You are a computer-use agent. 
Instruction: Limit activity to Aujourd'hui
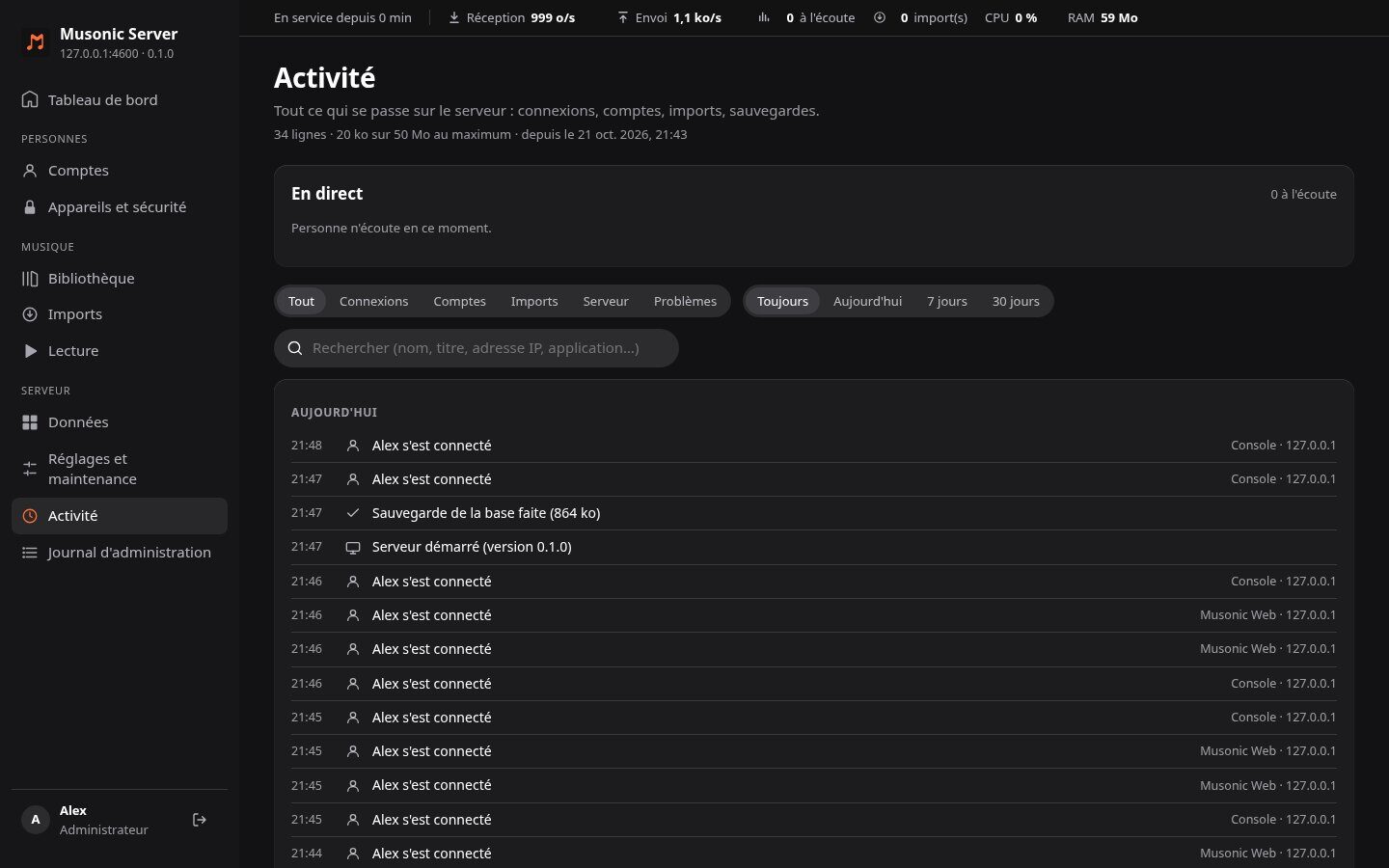click(868, 301)
